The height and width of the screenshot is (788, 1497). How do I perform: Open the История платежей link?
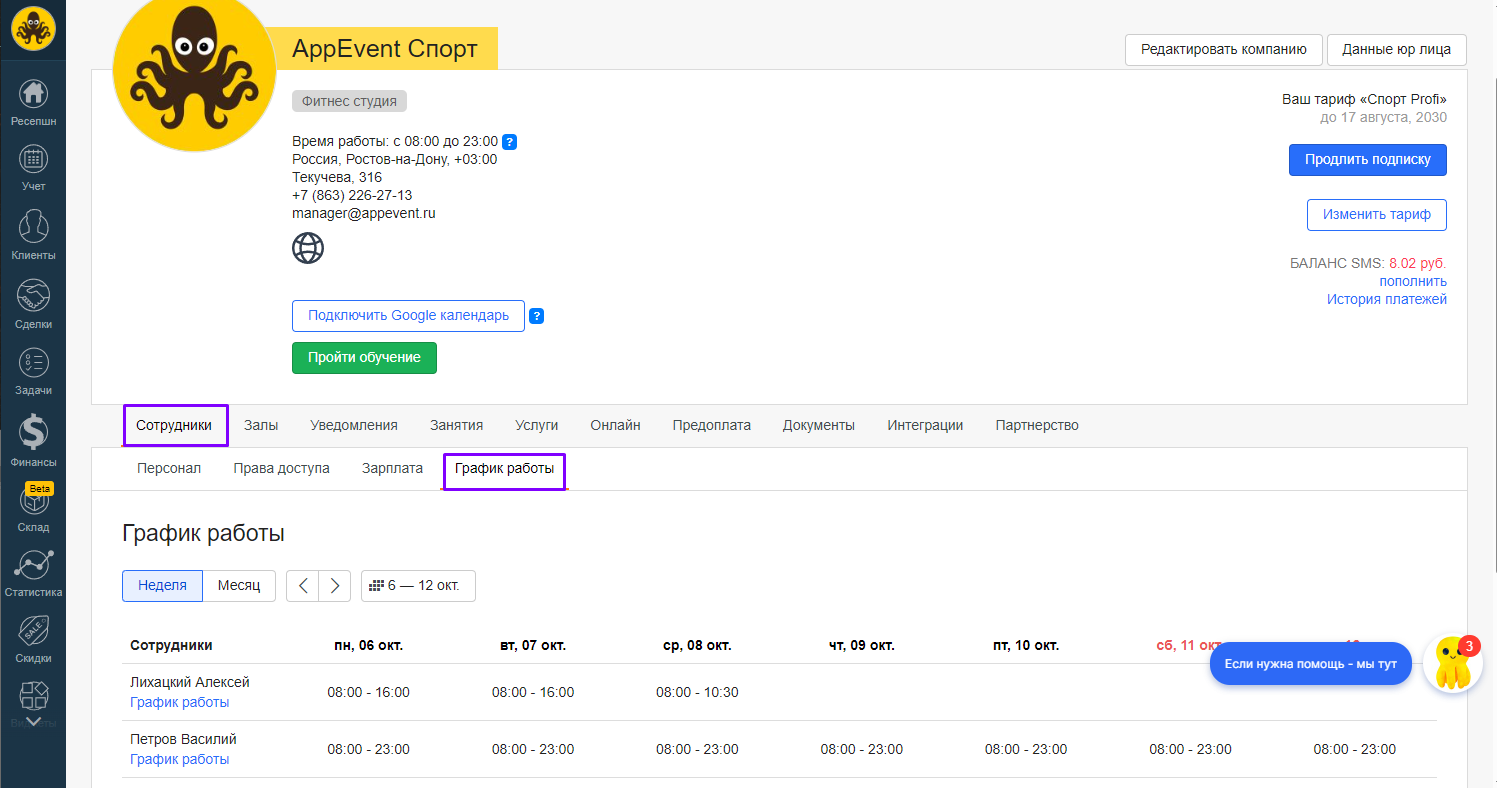pyautogui.click(x=1386, y=299)
